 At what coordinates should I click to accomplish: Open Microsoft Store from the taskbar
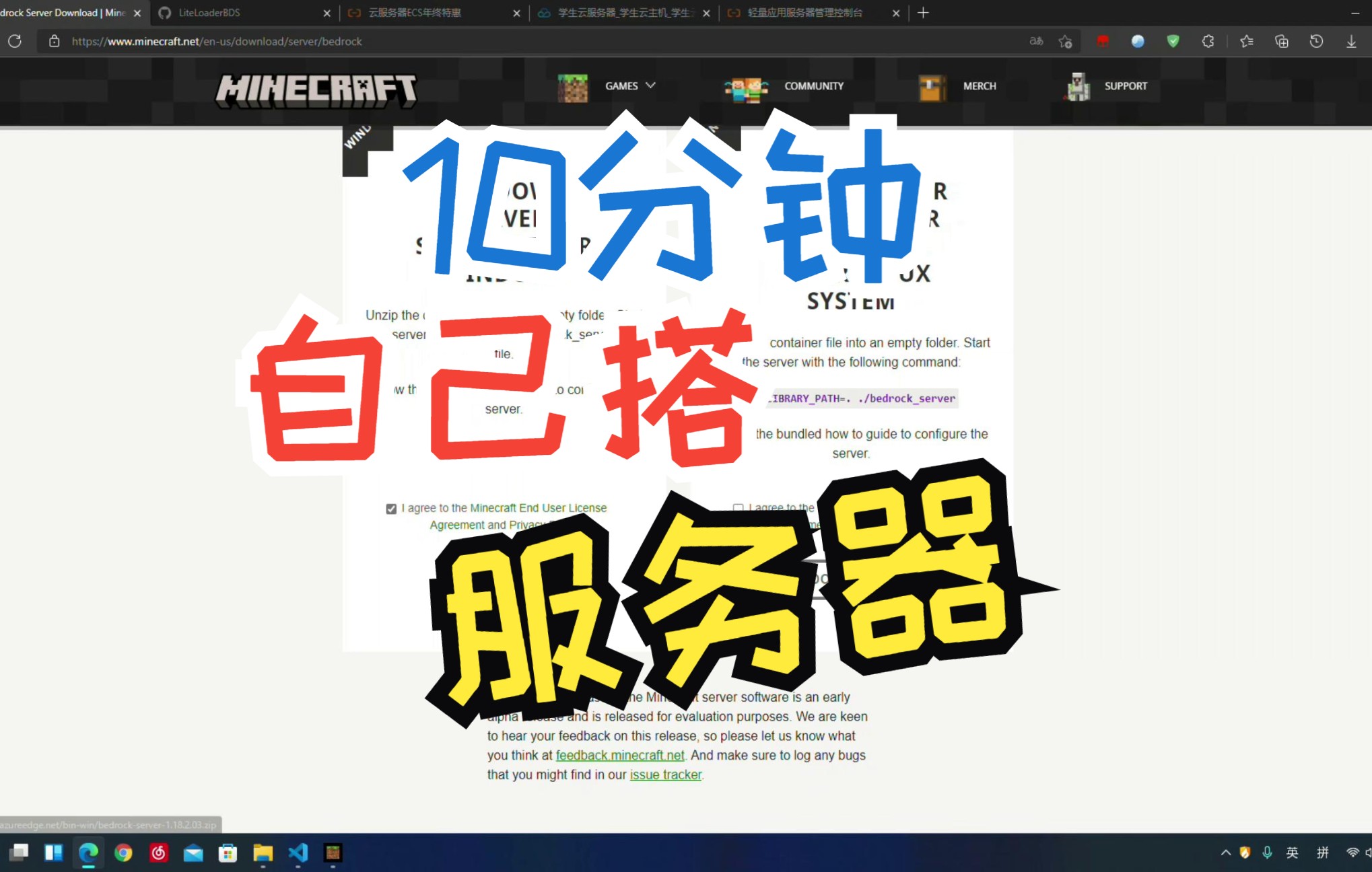point(228,852)
